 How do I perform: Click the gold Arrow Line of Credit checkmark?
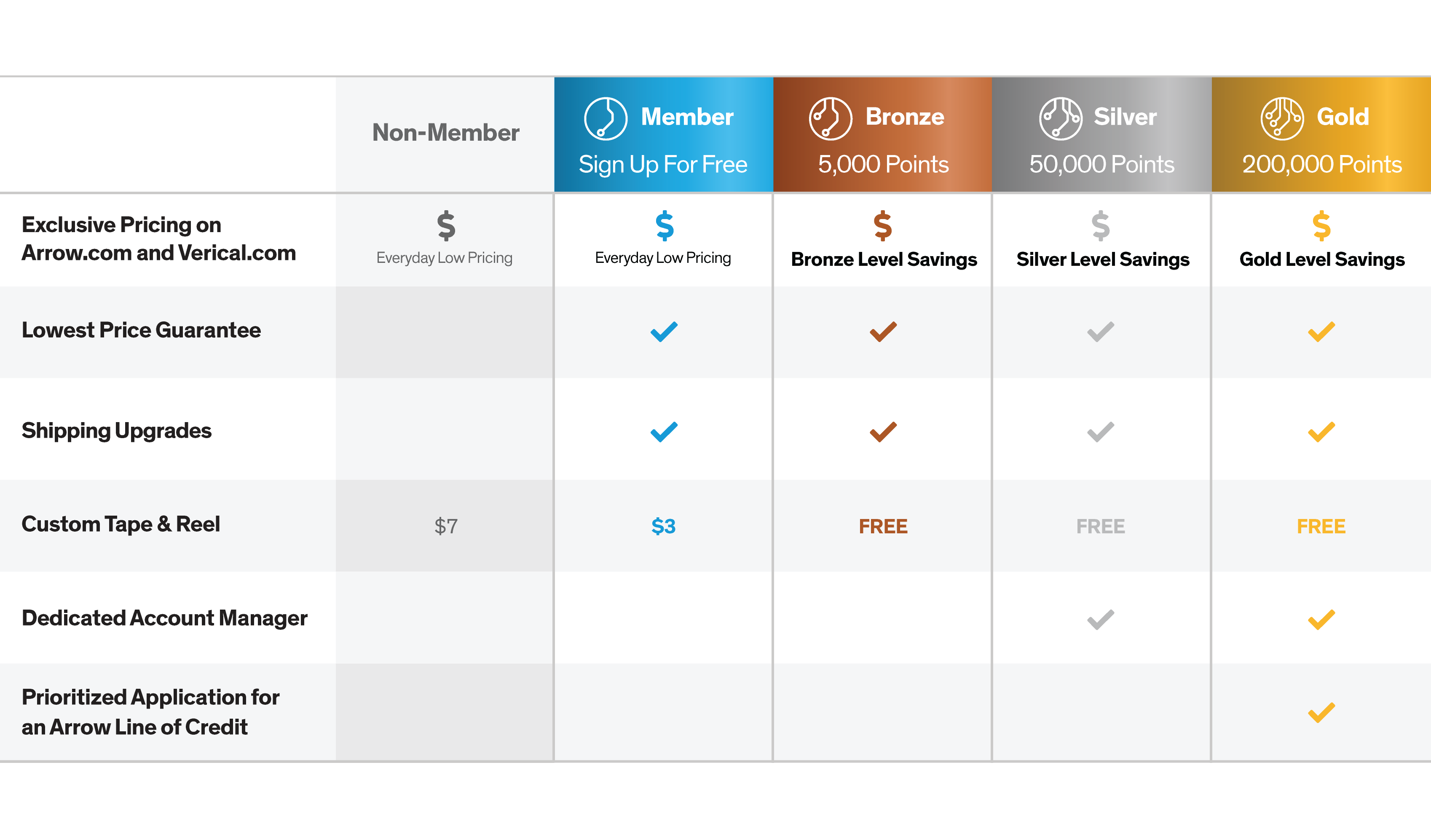point(1321,712)
